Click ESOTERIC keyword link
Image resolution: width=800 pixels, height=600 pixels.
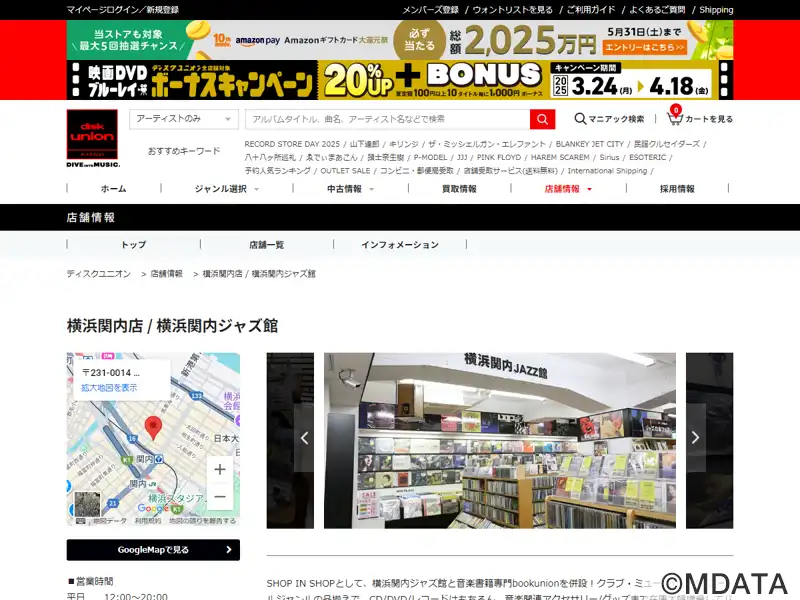coord(647,157)
